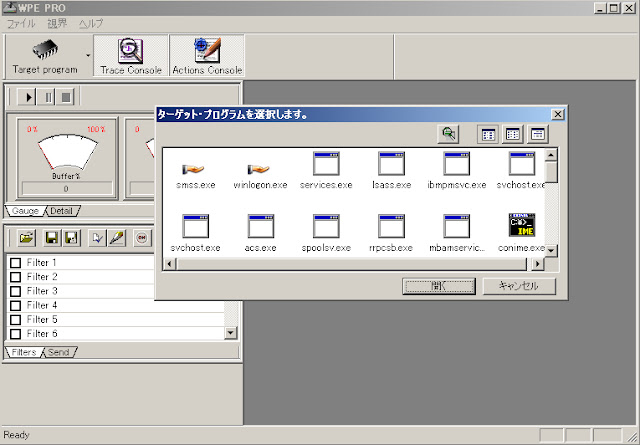The width and height of the screenshot is (640, 445).
Task: Switch dialog to first view mode icon
Action: [488, 134]
